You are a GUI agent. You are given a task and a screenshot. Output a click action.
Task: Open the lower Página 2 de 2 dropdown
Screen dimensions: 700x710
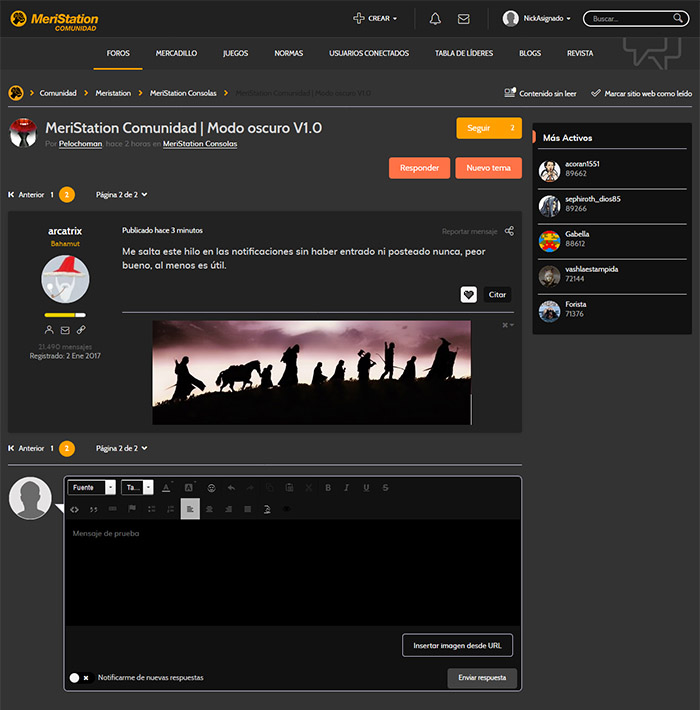[121, 448]
